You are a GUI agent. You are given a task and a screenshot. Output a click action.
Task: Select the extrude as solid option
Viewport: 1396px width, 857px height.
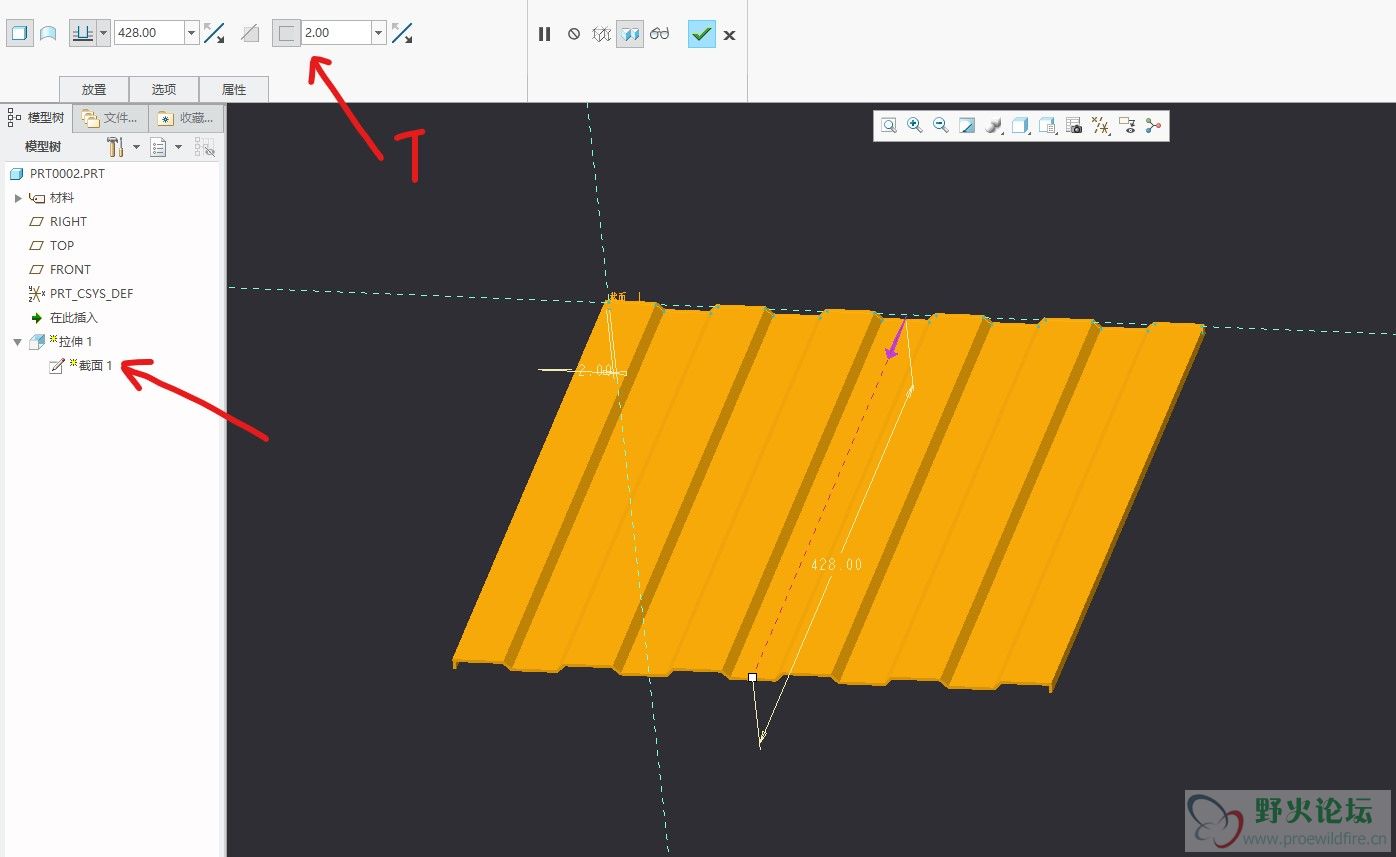click(19, 33)
